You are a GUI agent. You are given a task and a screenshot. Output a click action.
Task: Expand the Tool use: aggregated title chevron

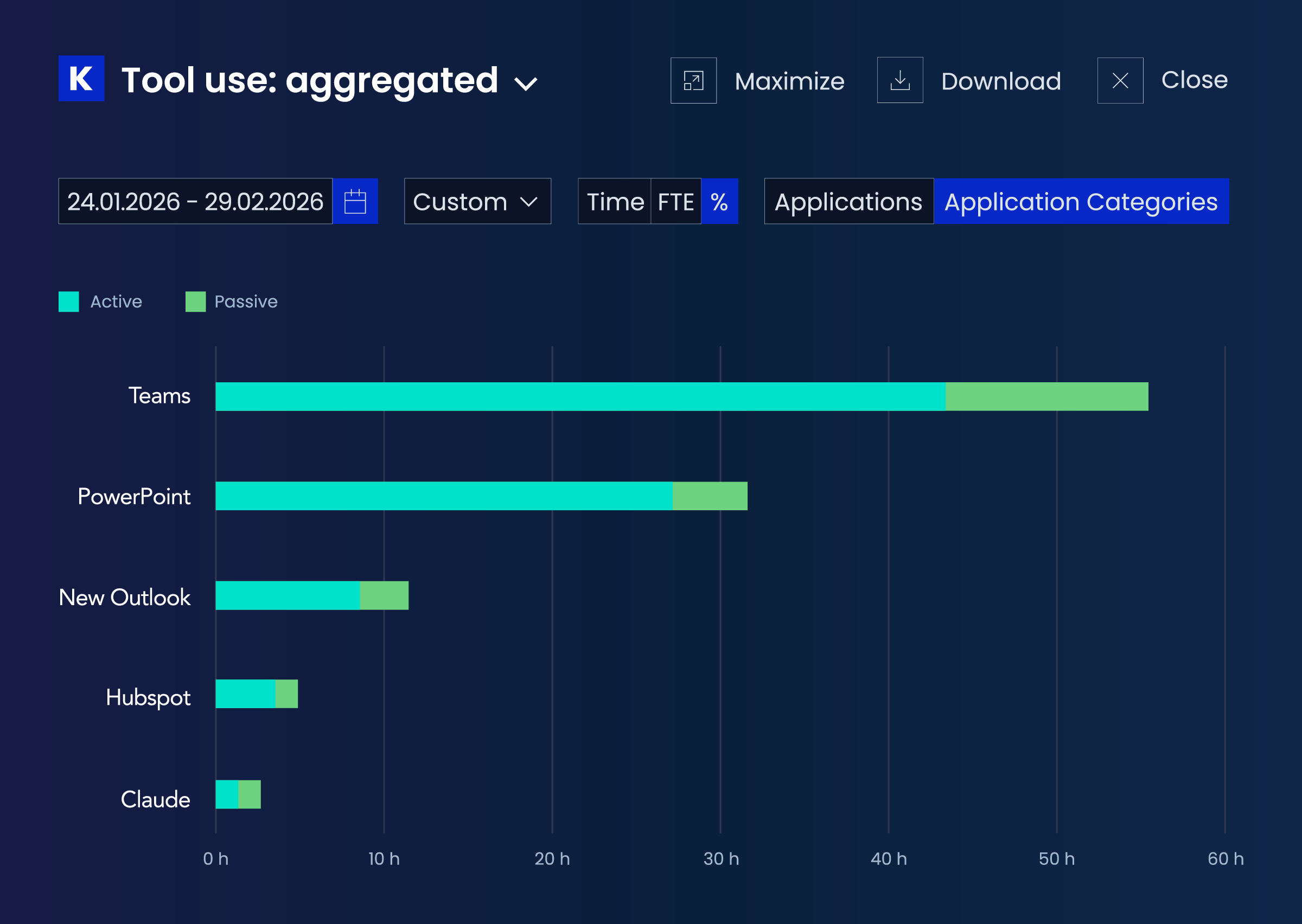click(525, 84)
